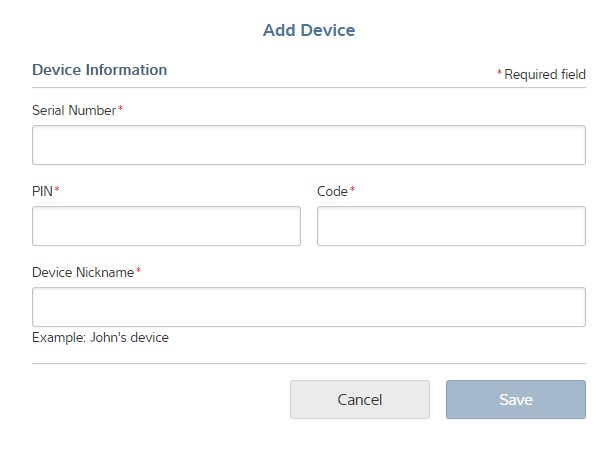Click the asterisk after Device Nickname
This screenshot has width=615, height=450.
139,271
